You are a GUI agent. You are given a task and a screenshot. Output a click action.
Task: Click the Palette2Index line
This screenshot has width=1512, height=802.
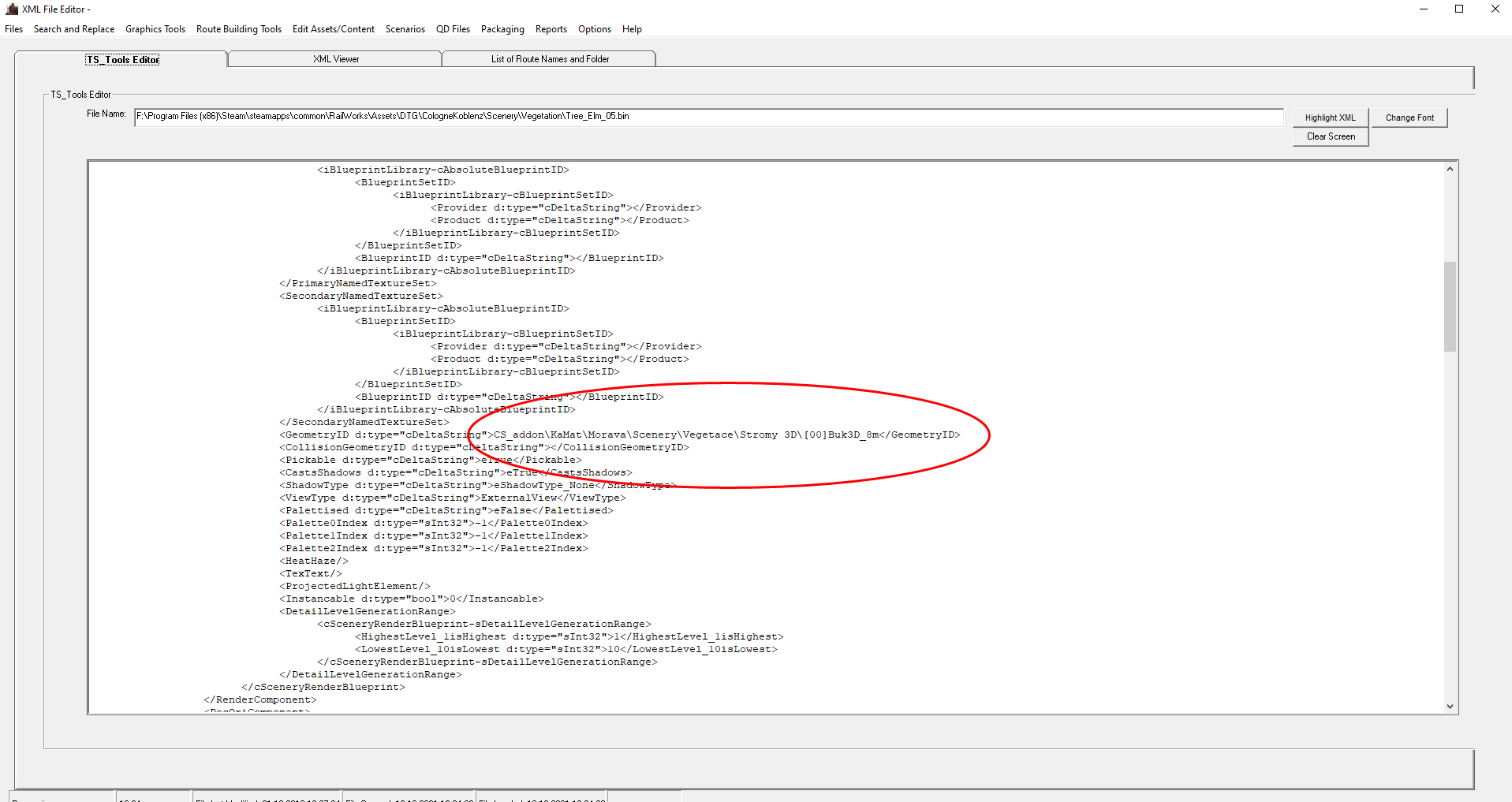(434, 548)
